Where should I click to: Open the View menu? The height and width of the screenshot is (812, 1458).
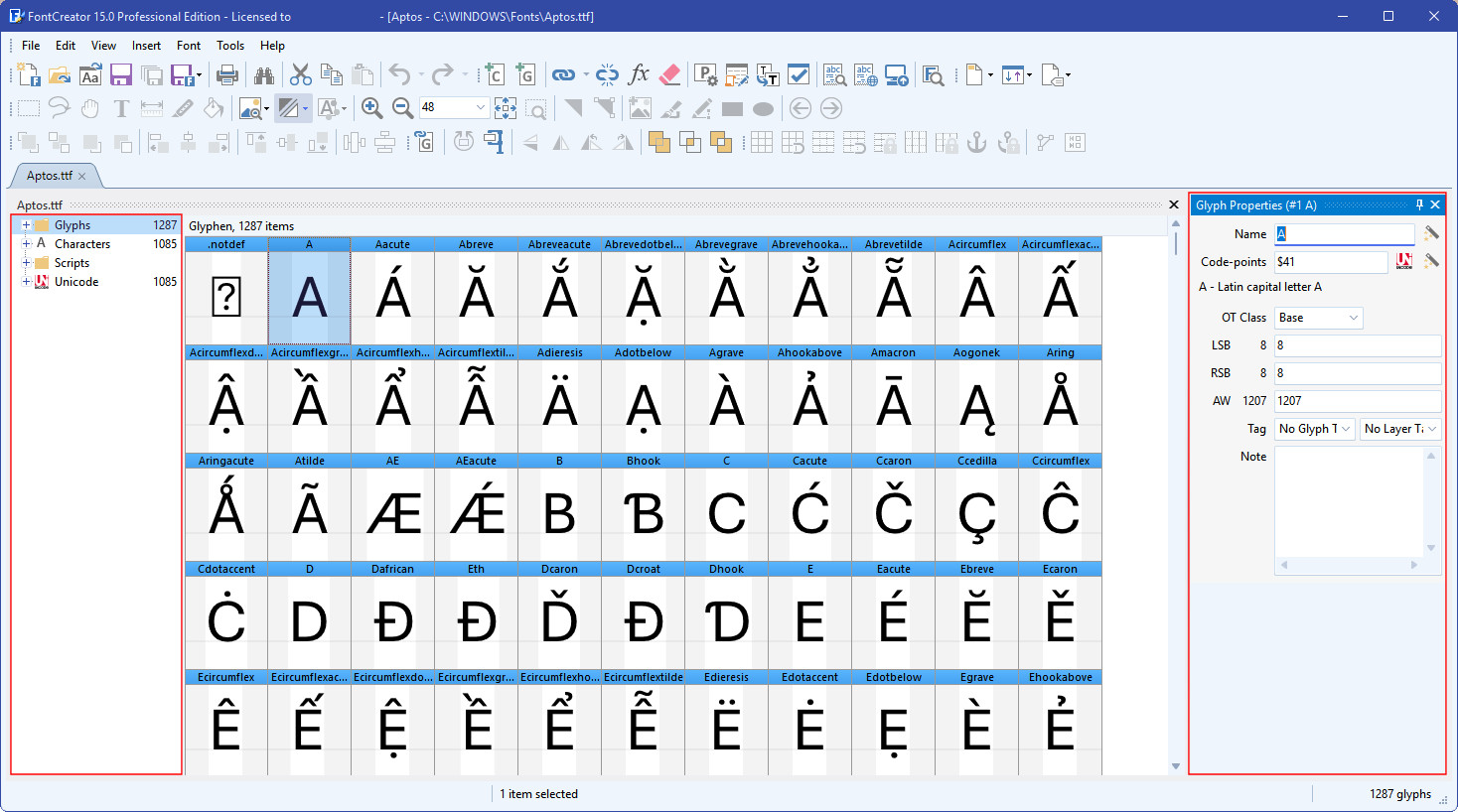tap(103, 46)
